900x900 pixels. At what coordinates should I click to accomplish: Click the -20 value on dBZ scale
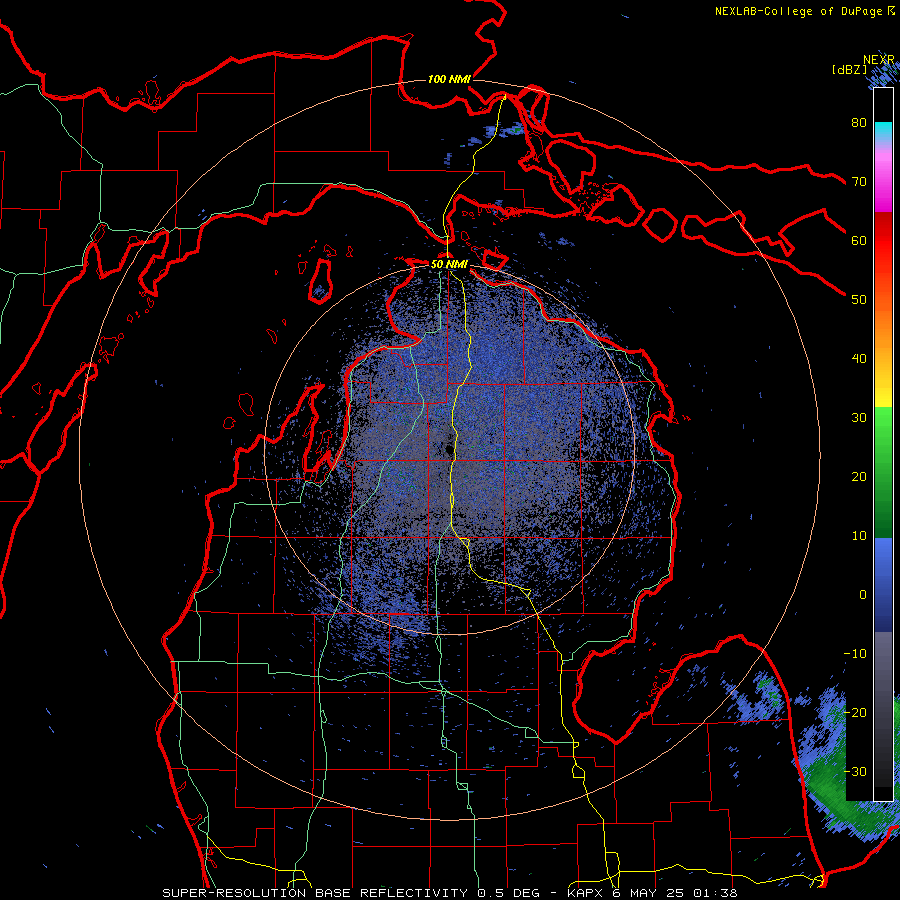tap(855, 712)
